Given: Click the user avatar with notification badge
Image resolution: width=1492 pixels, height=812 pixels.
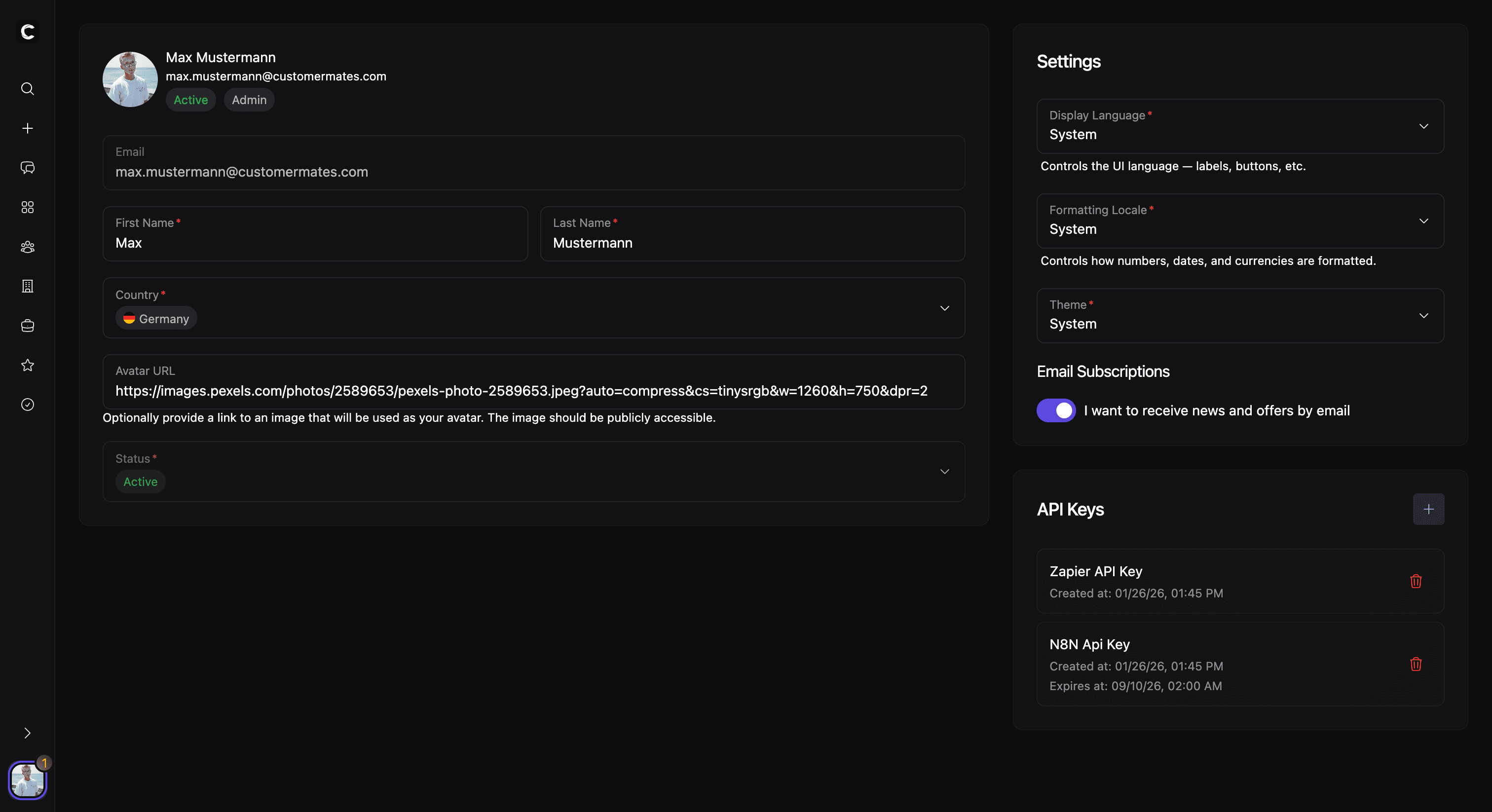Looking at the screenshot, I should 27,780.
